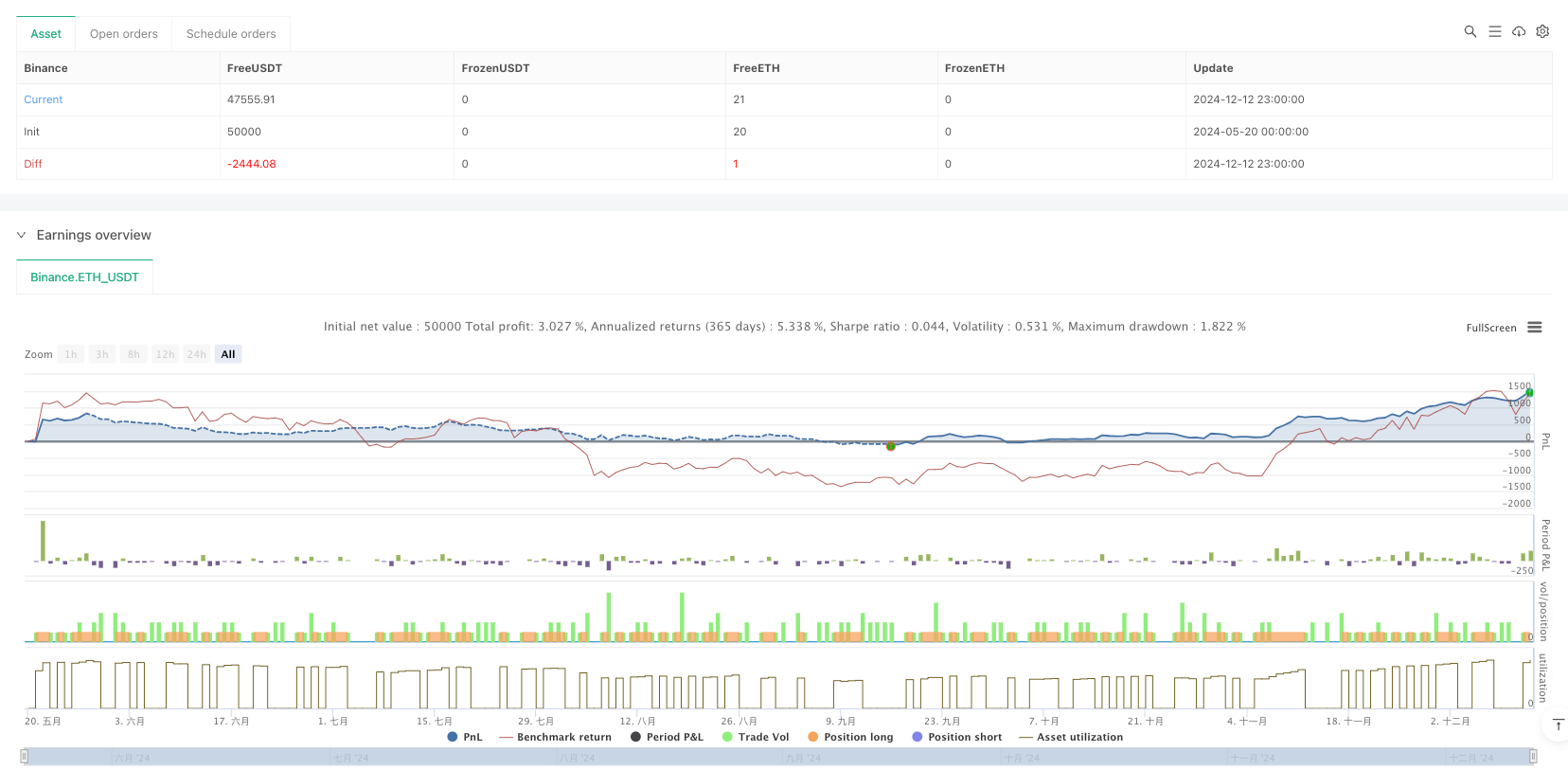This screenshot has width=1568, height=769.
Task: Open the list menu icon beside search
Action: [x=1494, y=31]
